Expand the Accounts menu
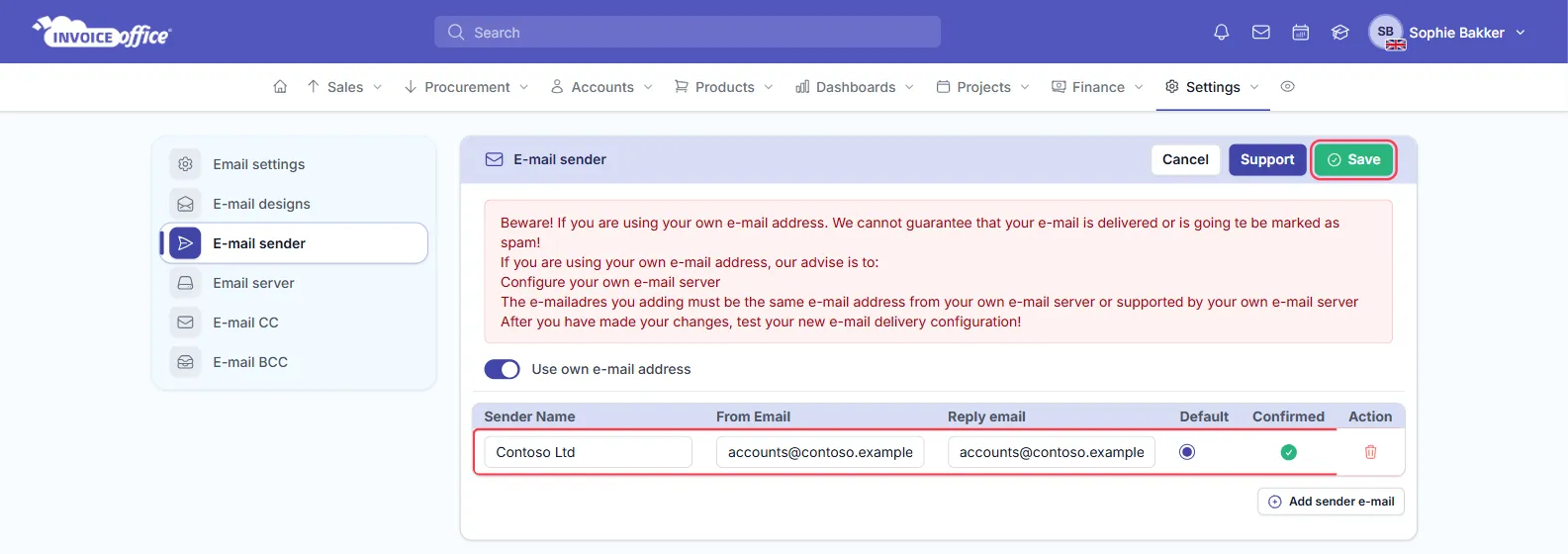The width and height of the screenshot is (1568, 554). coord(601,87)
